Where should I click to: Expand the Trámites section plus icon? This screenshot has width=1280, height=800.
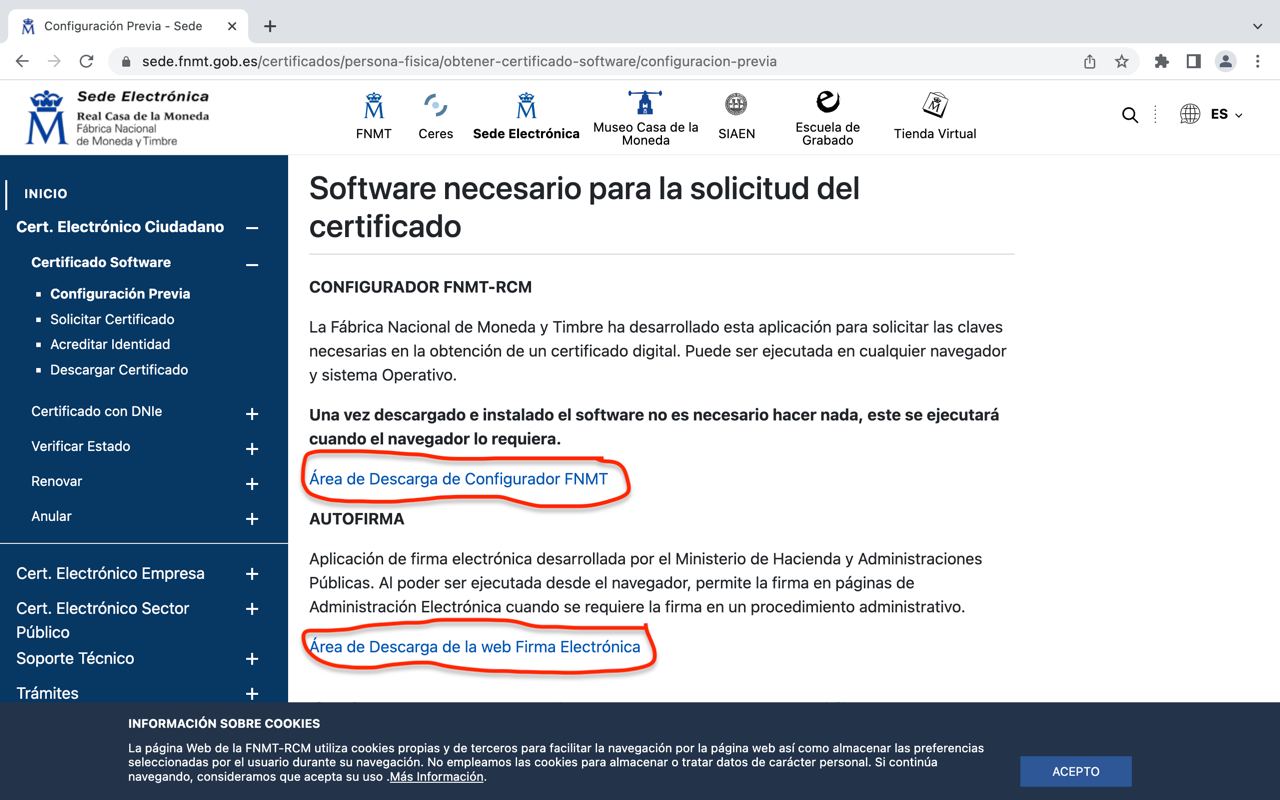(x=252, y=694)
